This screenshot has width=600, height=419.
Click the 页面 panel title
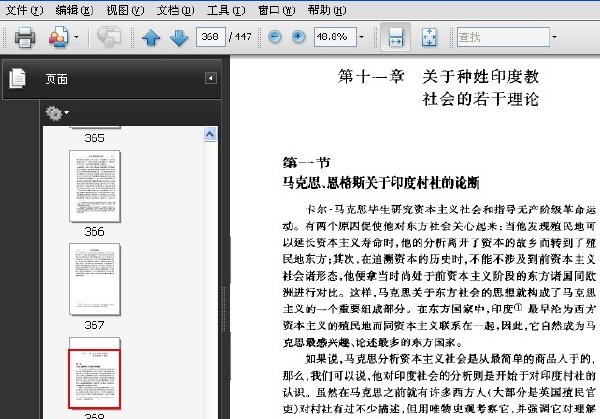pyautogui.click(x=57, y=79)
